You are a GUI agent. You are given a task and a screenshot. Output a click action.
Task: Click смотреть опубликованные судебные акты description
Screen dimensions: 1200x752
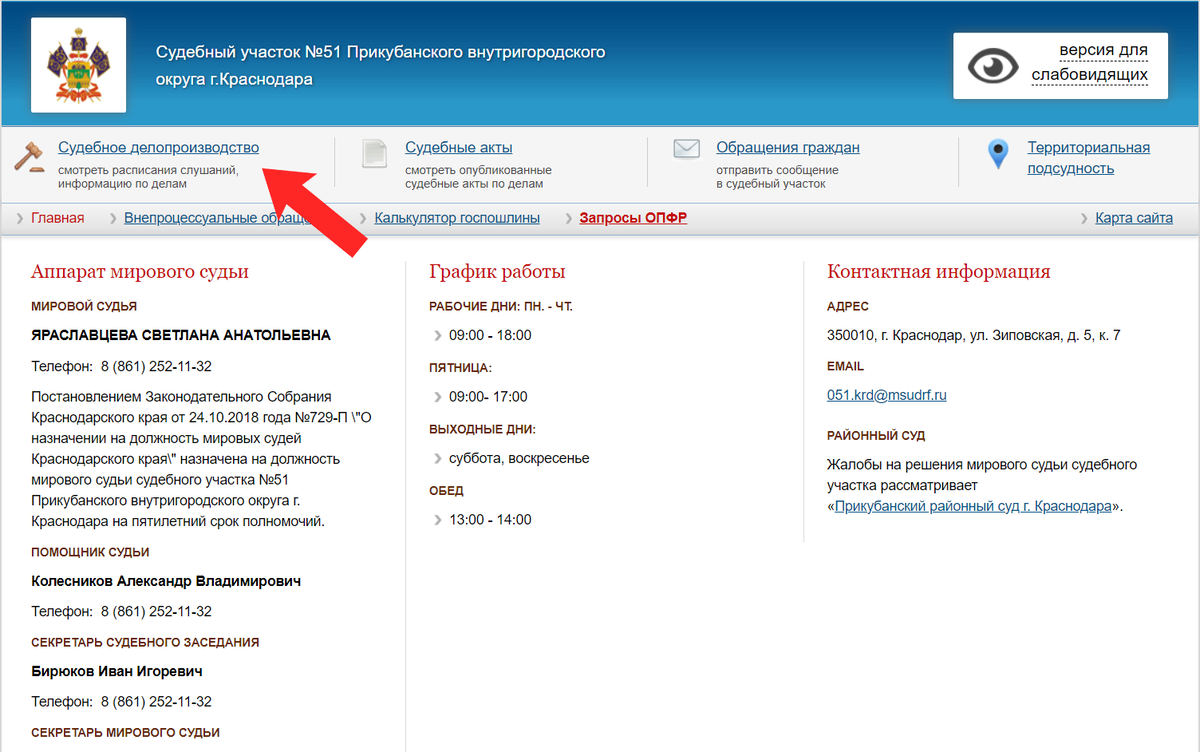[x=478, y=177]
